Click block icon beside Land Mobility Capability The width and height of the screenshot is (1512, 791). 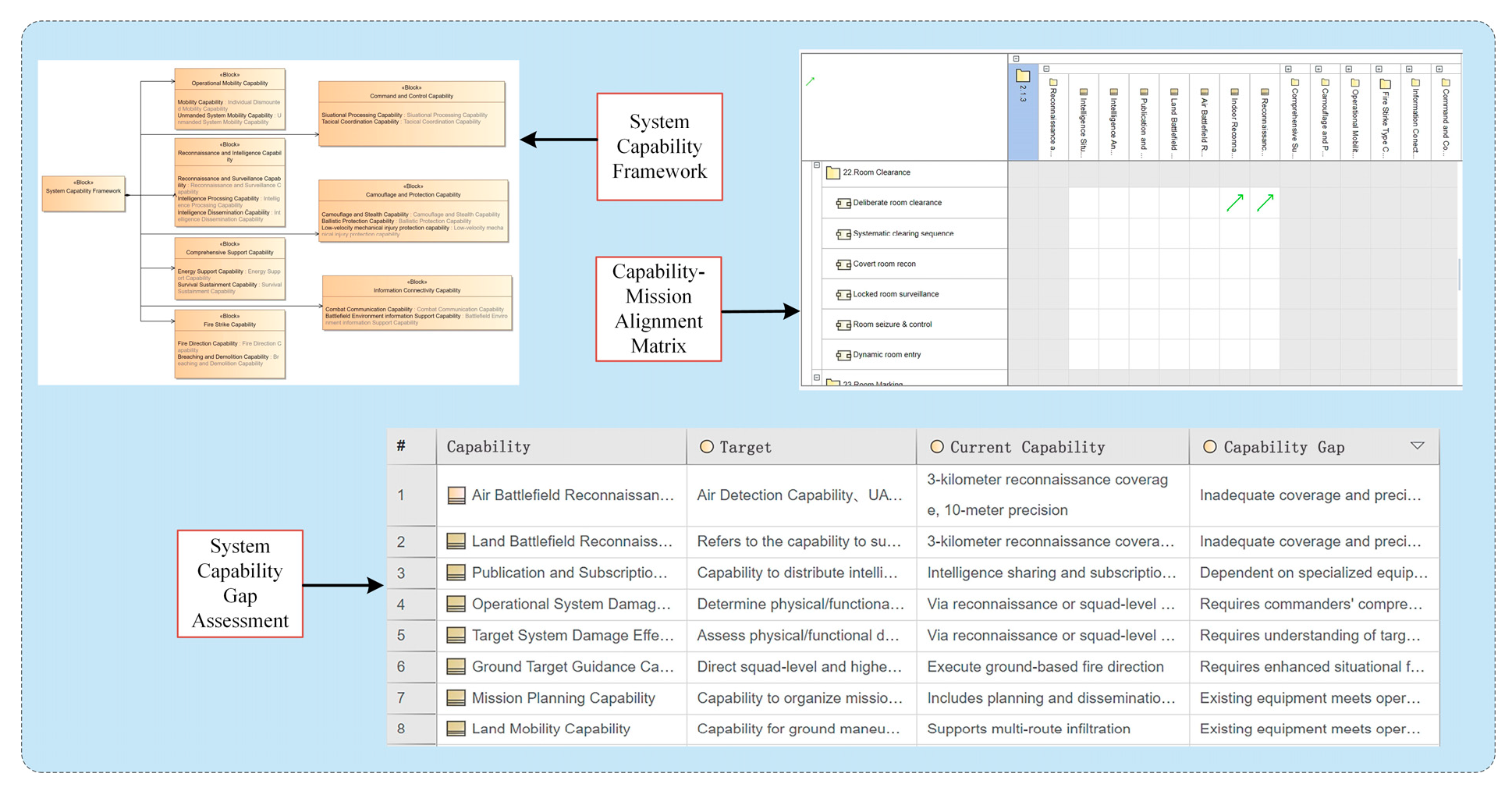coord(456,729)
